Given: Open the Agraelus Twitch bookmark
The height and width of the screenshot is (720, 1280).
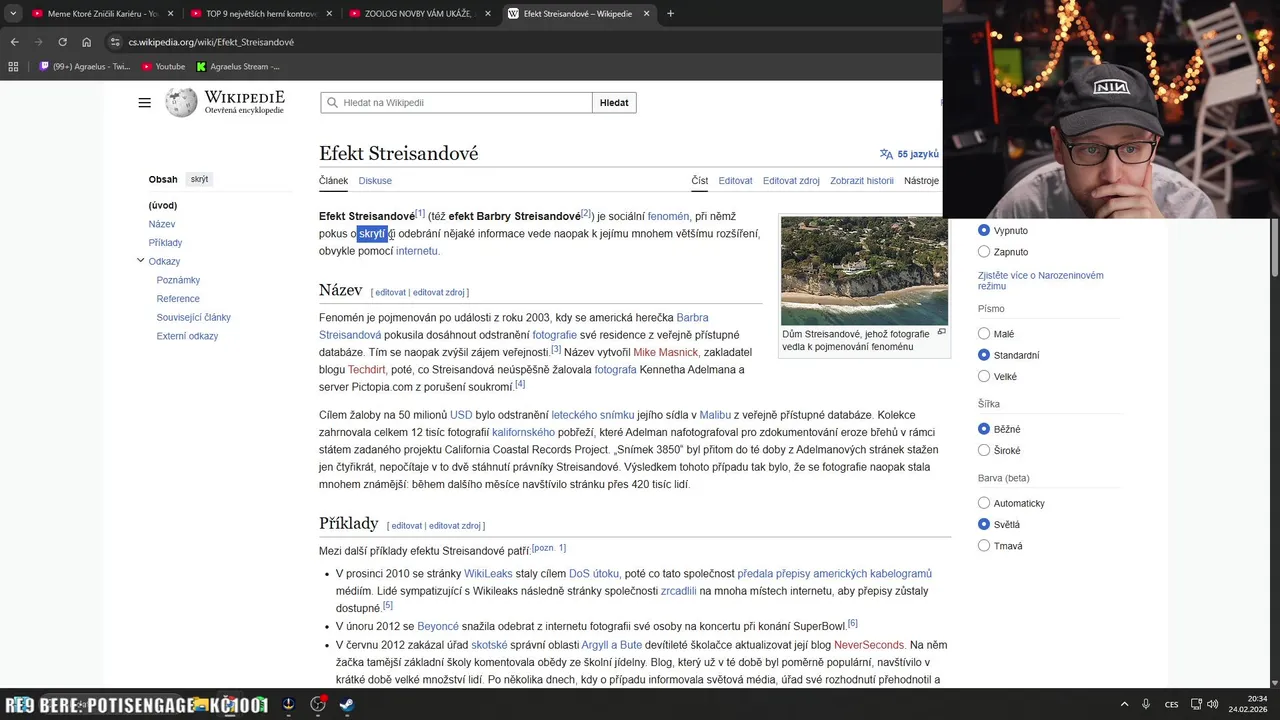Looking at the screenshot, I should coord(85,67).
